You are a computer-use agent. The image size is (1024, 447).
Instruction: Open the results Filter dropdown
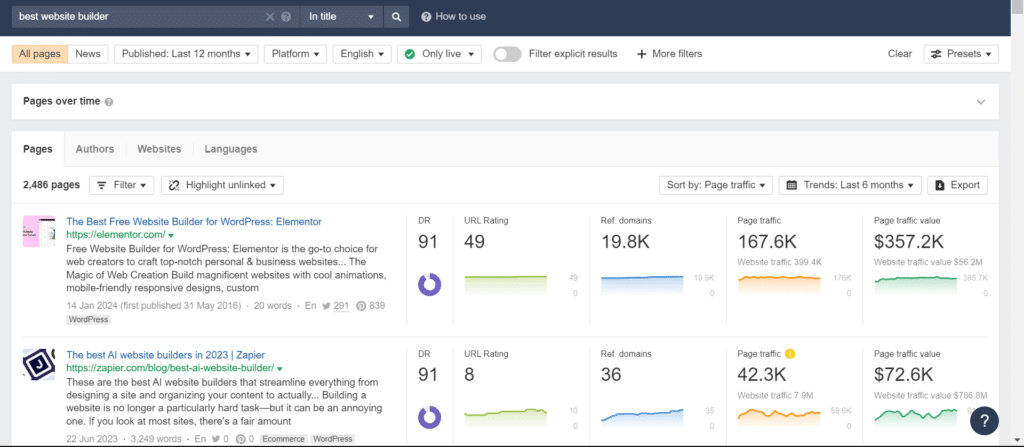pyautogui.click(x=121, y=185)
